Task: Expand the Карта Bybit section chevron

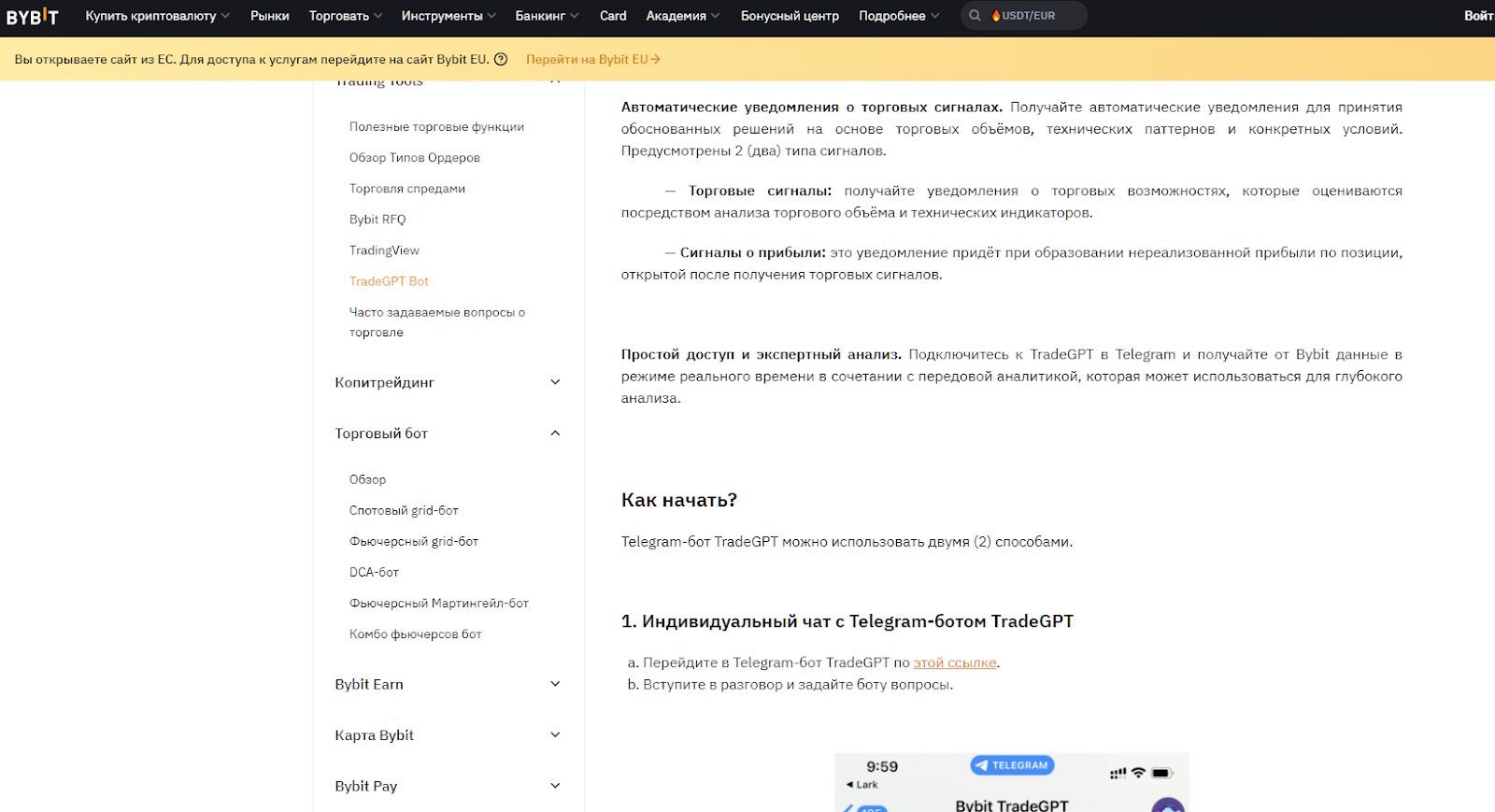Action: click(x=555, y=735)
